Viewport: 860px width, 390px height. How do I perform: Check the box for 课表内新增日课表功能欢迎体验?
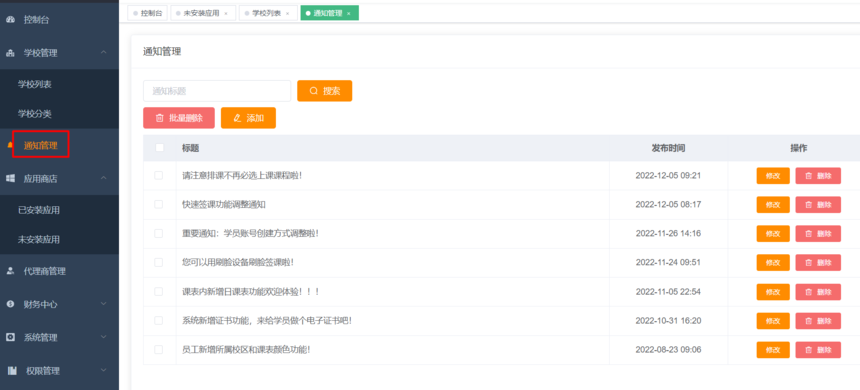[159, 291]
